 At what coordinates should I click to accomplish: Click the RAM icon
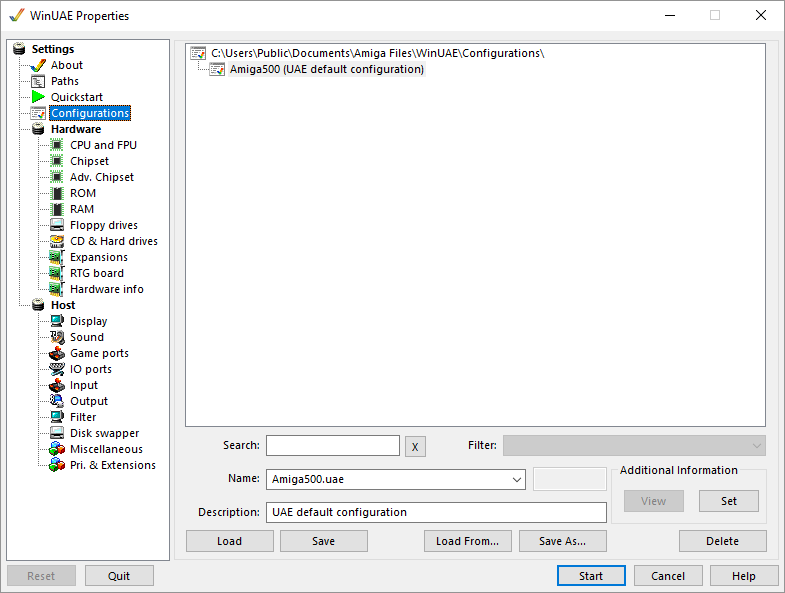[57, 209]
